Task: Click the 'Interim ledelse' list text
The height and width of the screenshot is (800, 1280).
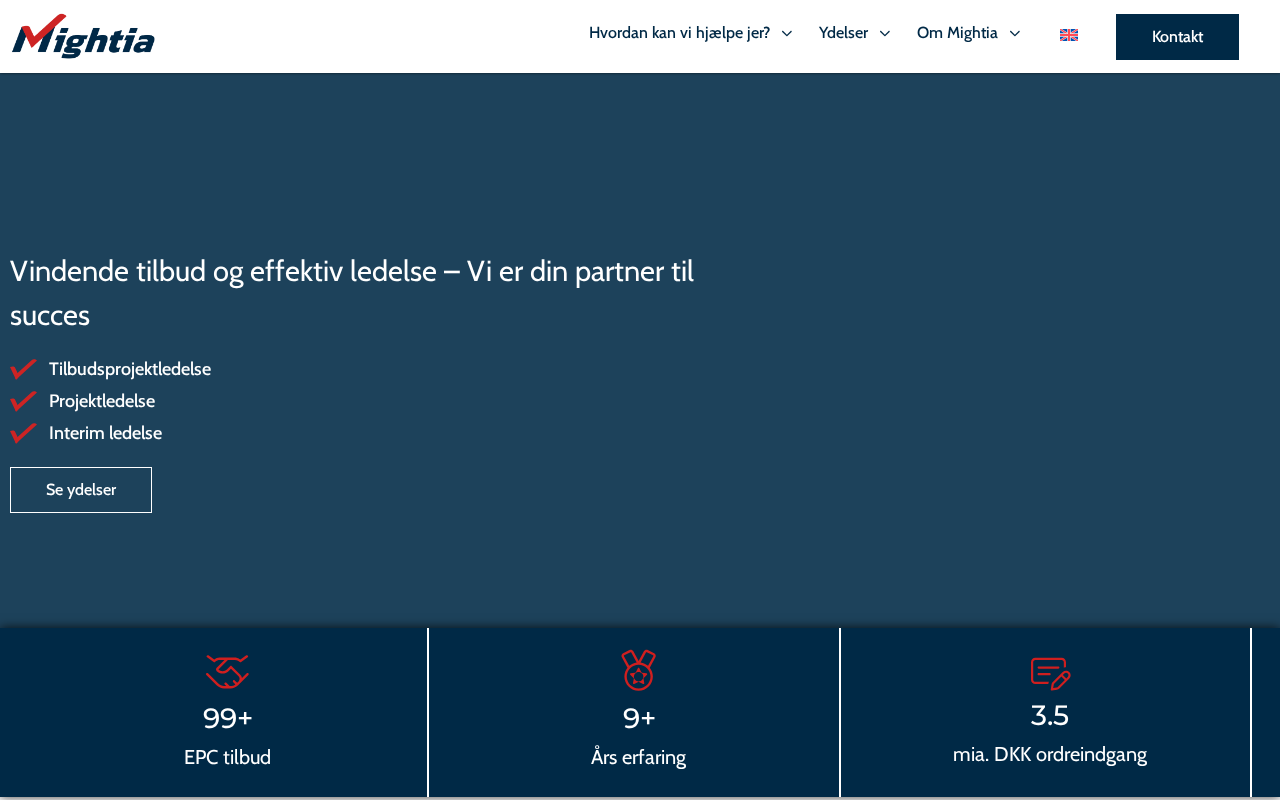Action: click(105, 433)
